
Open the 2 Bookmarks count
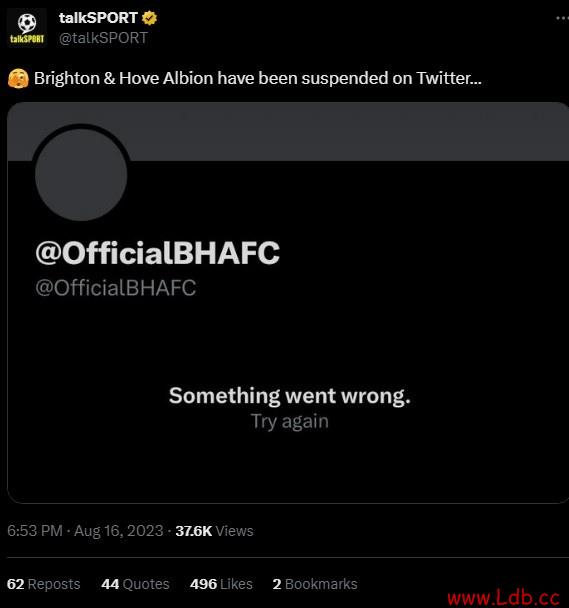point(315,584)
